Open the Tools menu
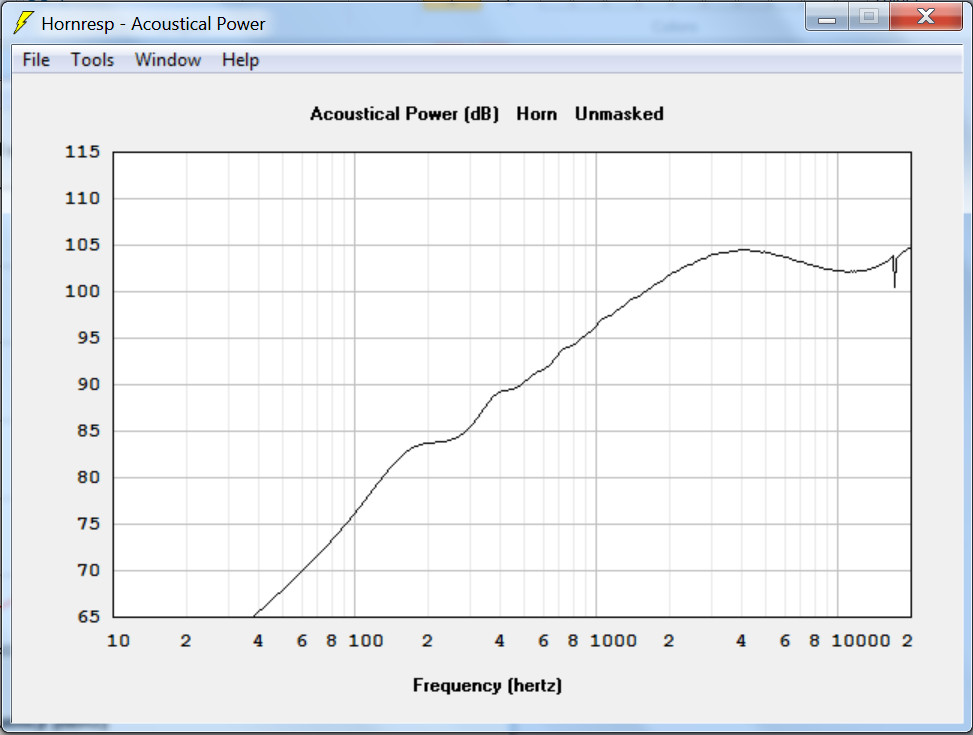Screen dimensions: 973x735 click(92, 60)
